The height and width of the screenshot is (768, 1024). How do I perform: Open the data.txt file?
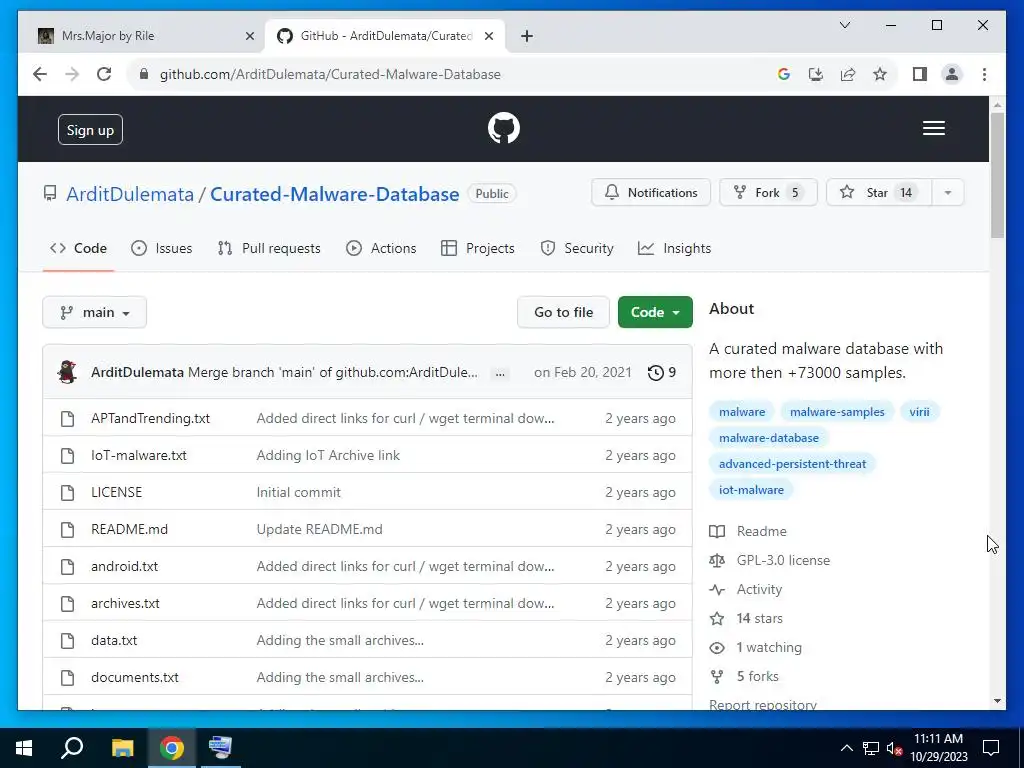coord(114,641)
